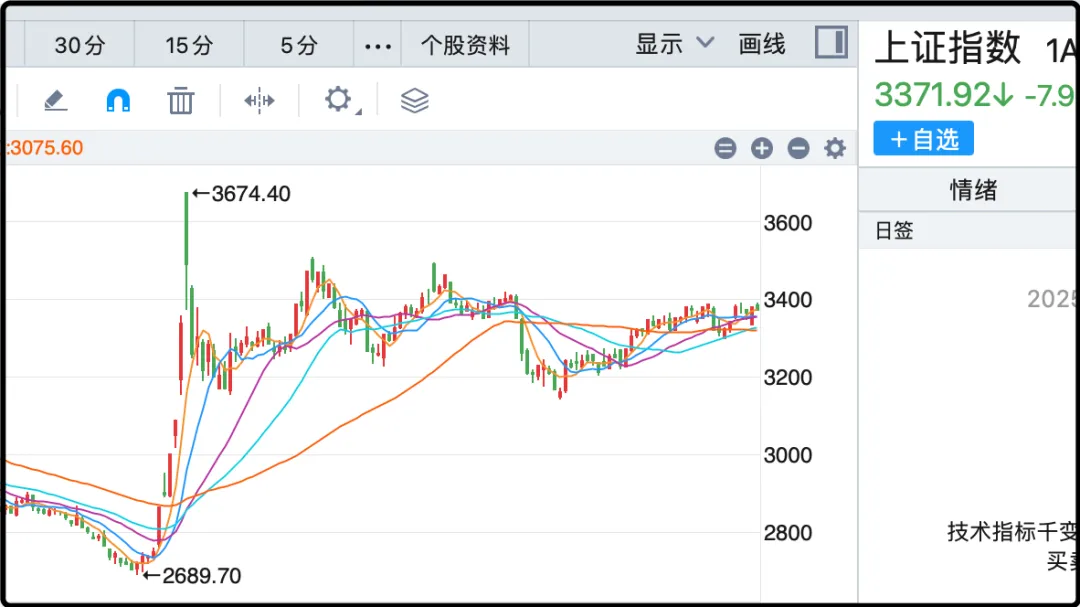Switch to the 30分 period tab

click(80, 45)
